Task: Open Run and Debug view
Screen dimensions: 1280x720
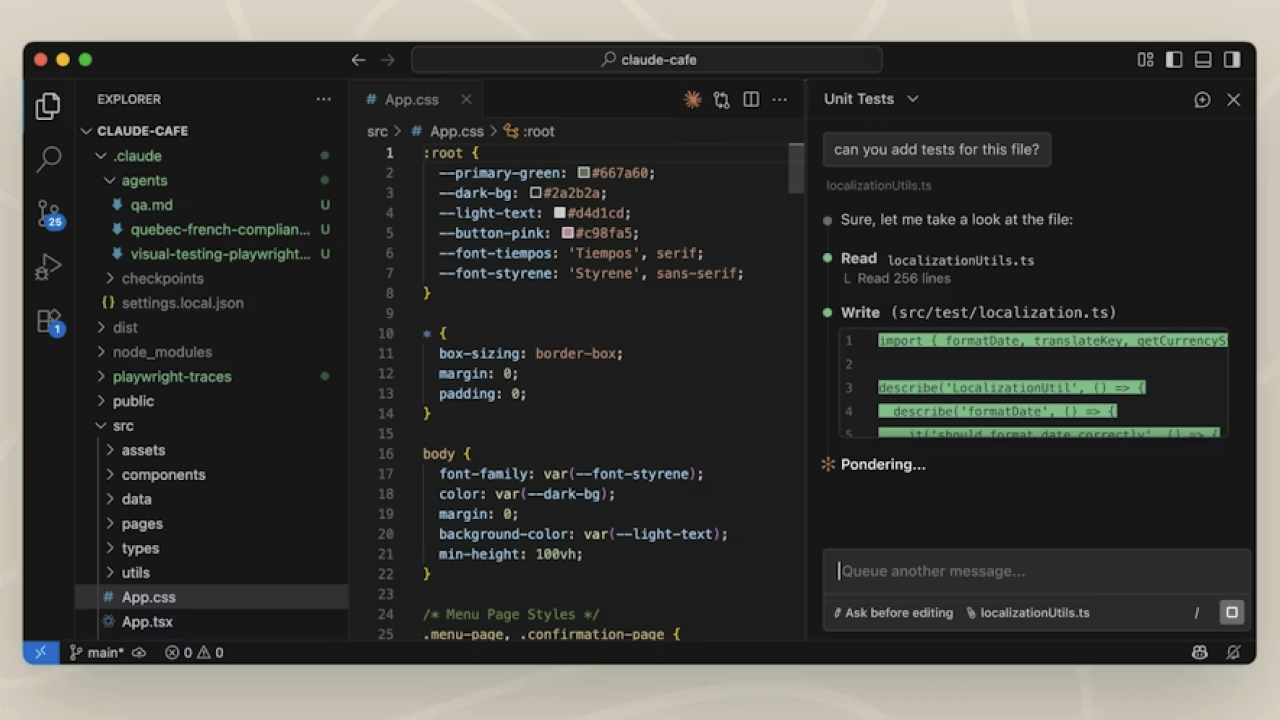Action: pyautogui.click(x=48, y=267)
